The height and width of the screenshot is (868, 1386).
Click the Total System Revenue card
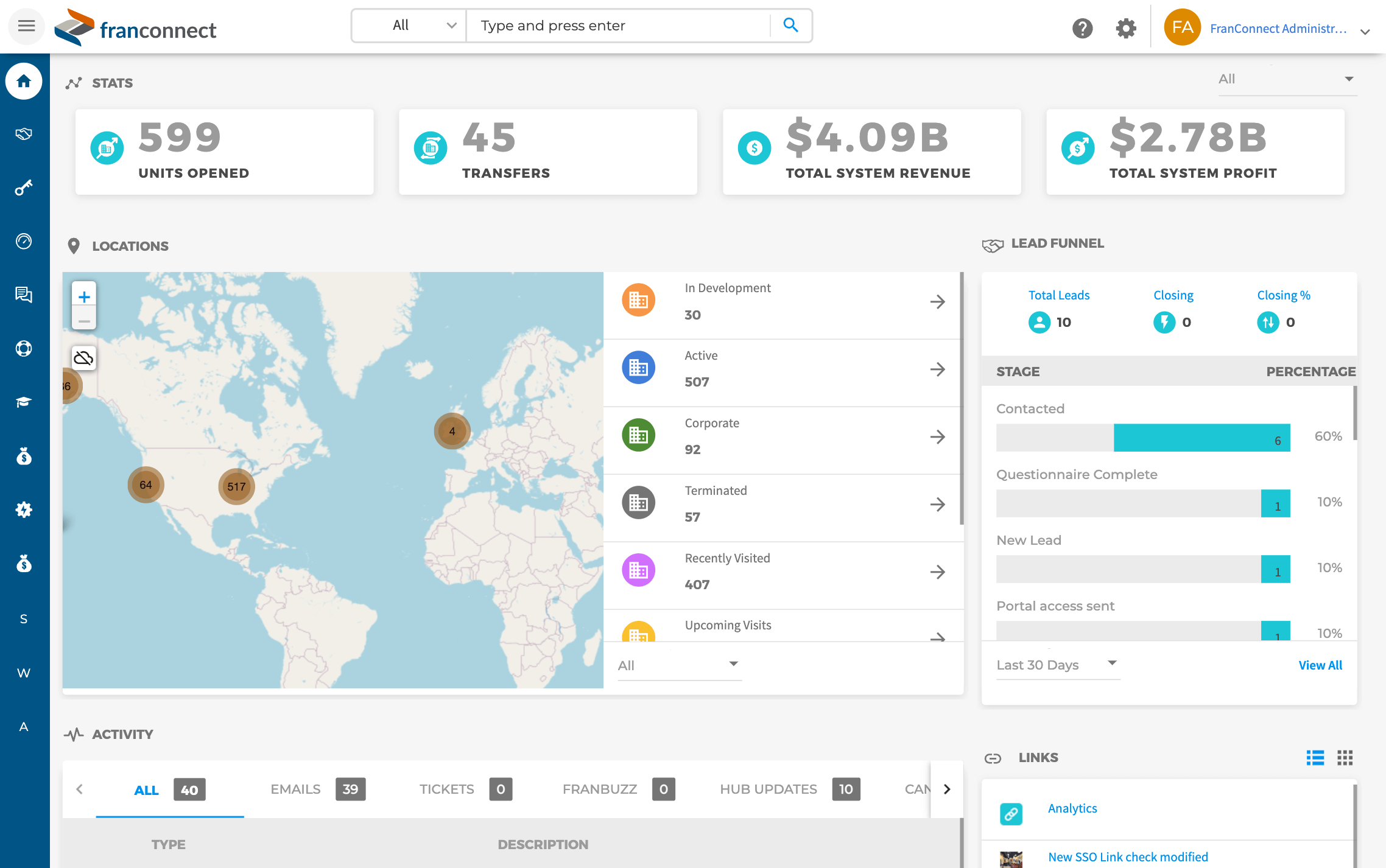click(x=871, y=152)
